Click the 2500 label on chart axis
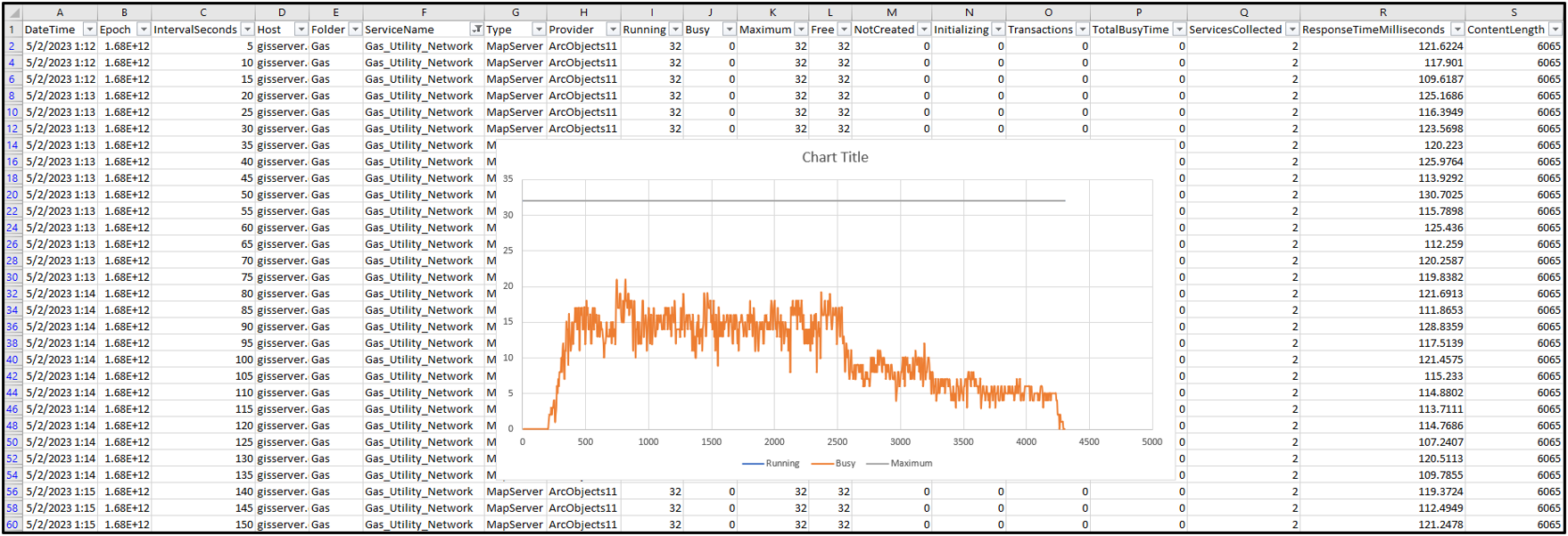 coord(837,441)
